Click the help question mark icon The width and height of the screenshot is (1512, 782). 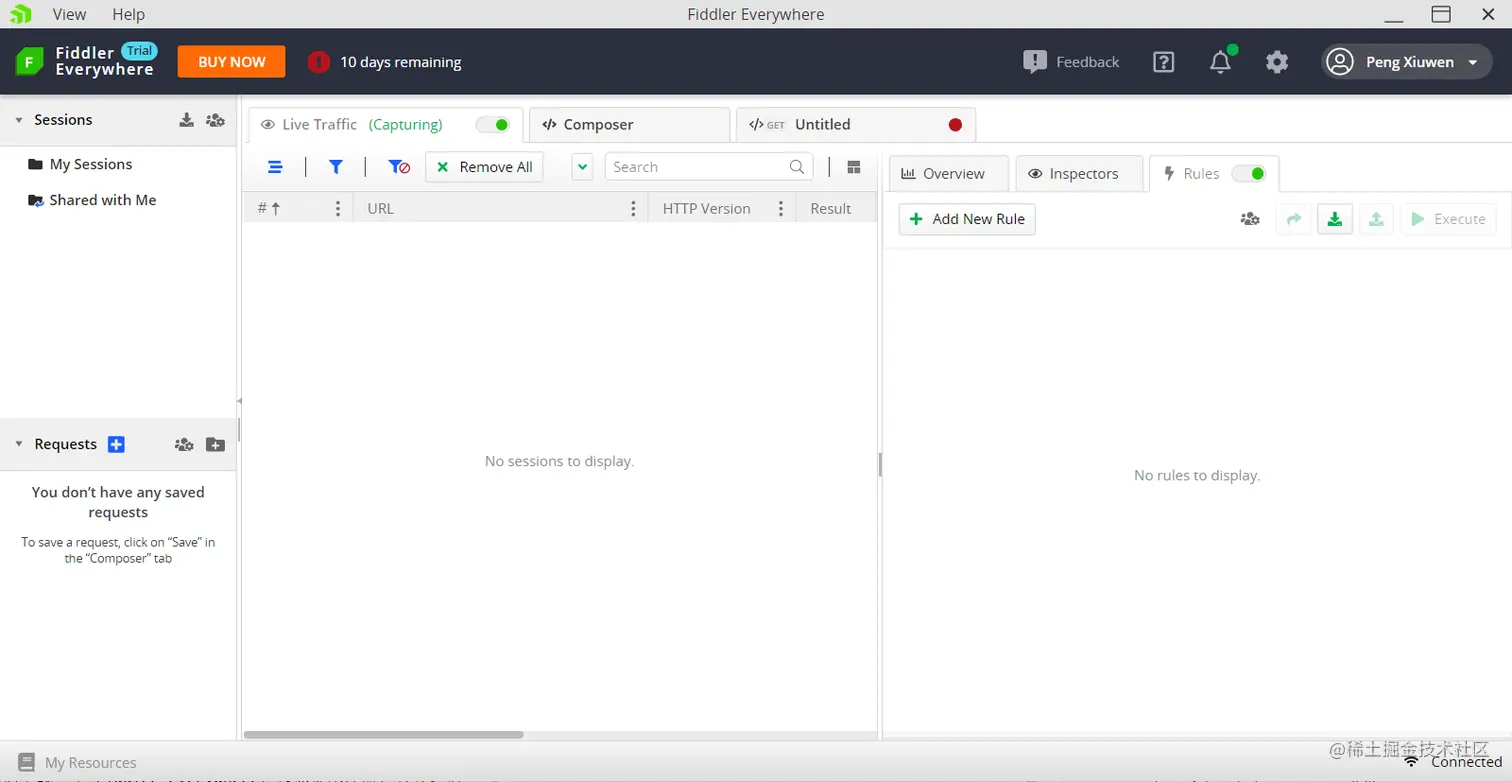(1163, 62)
